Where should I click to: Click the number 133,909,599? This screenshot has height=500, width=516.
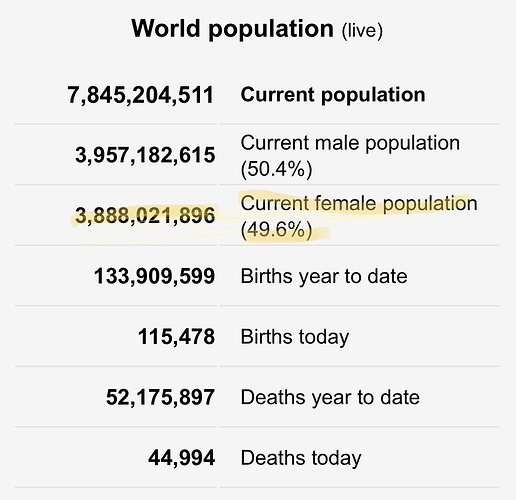pyautogui.click(x=154, y=276)
